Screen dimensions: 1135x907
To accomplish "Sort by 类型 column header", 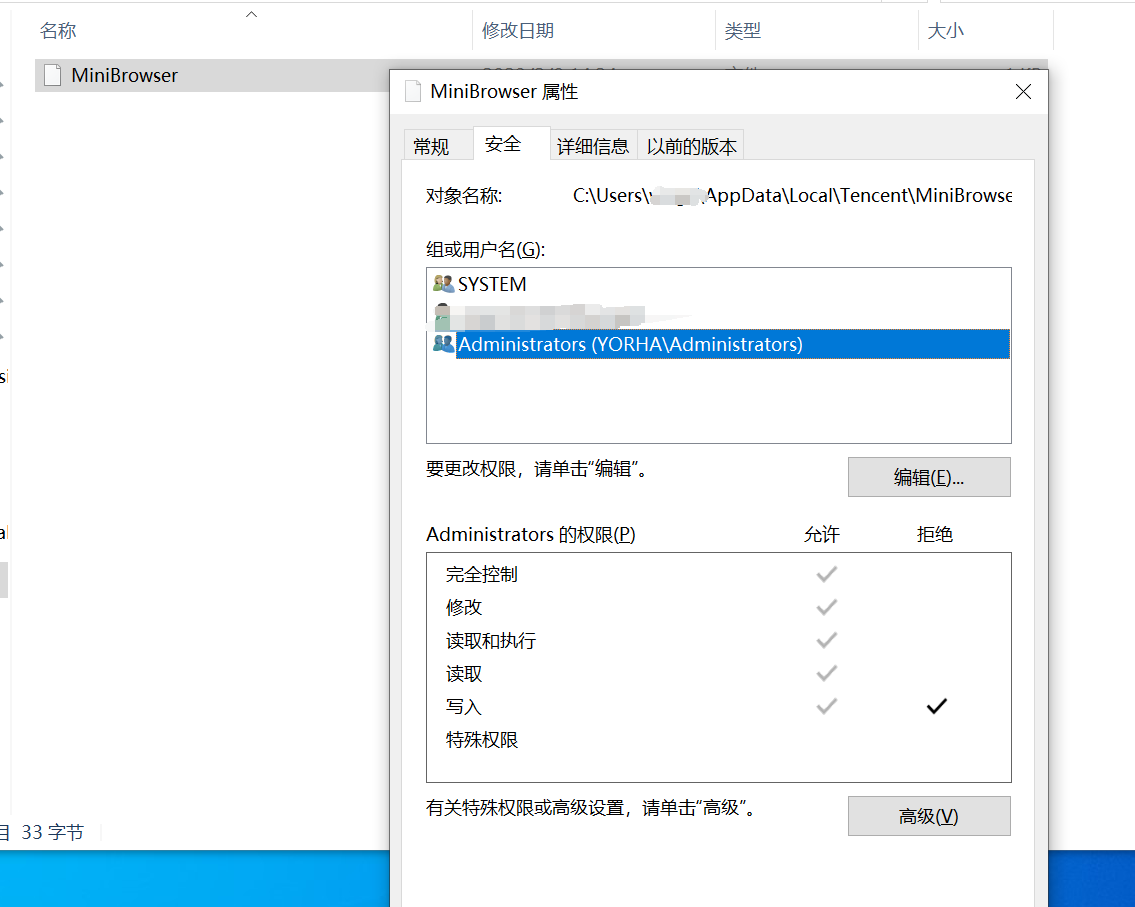I will point(743,30).
